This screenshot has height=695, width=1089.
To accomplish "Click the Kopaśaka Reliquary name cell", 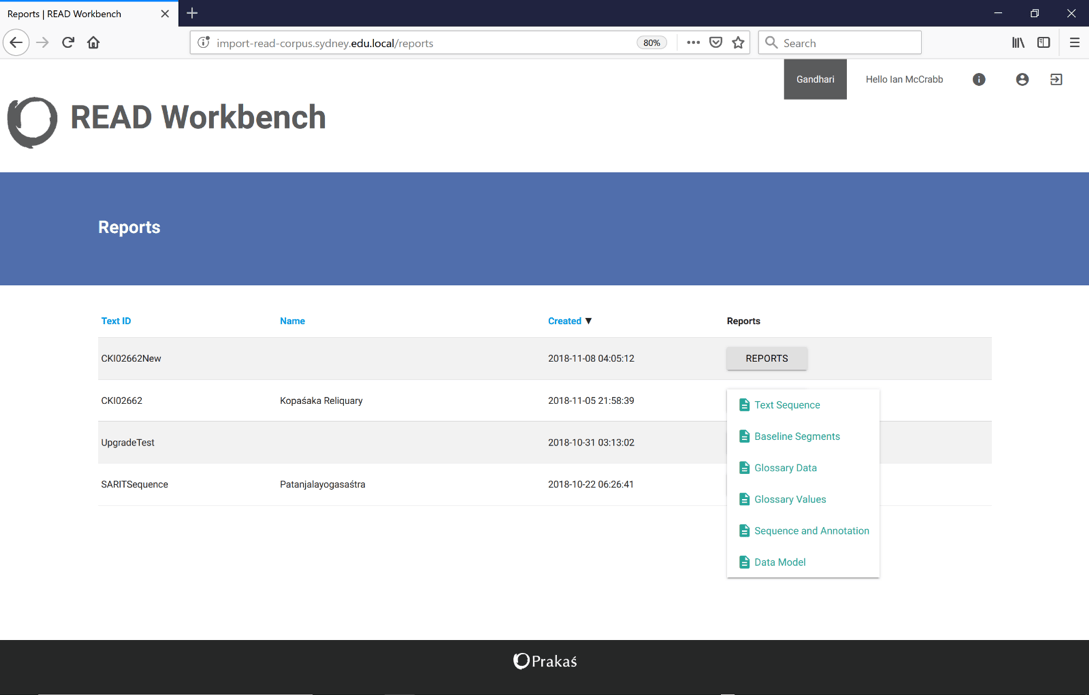I will coord(321,401).
